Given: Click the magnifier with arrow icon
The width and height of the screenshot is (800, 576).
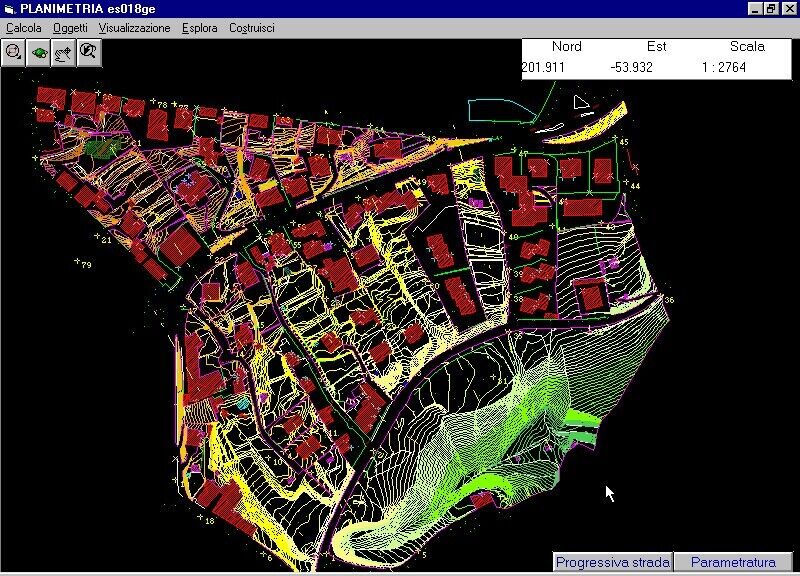Looking at the screenshot, I should [89, 53].
